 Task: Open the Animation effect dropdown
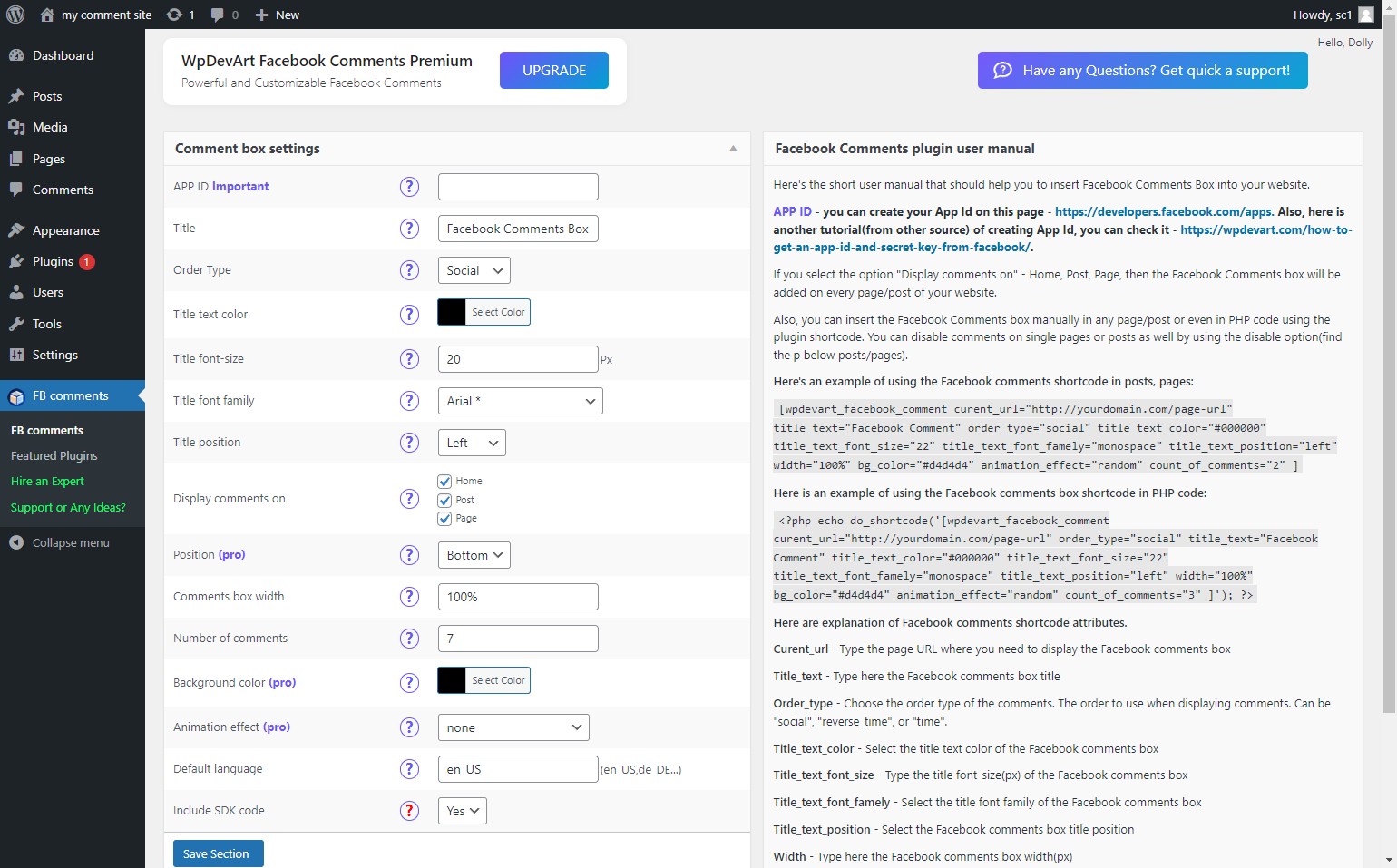coord(513,727)
